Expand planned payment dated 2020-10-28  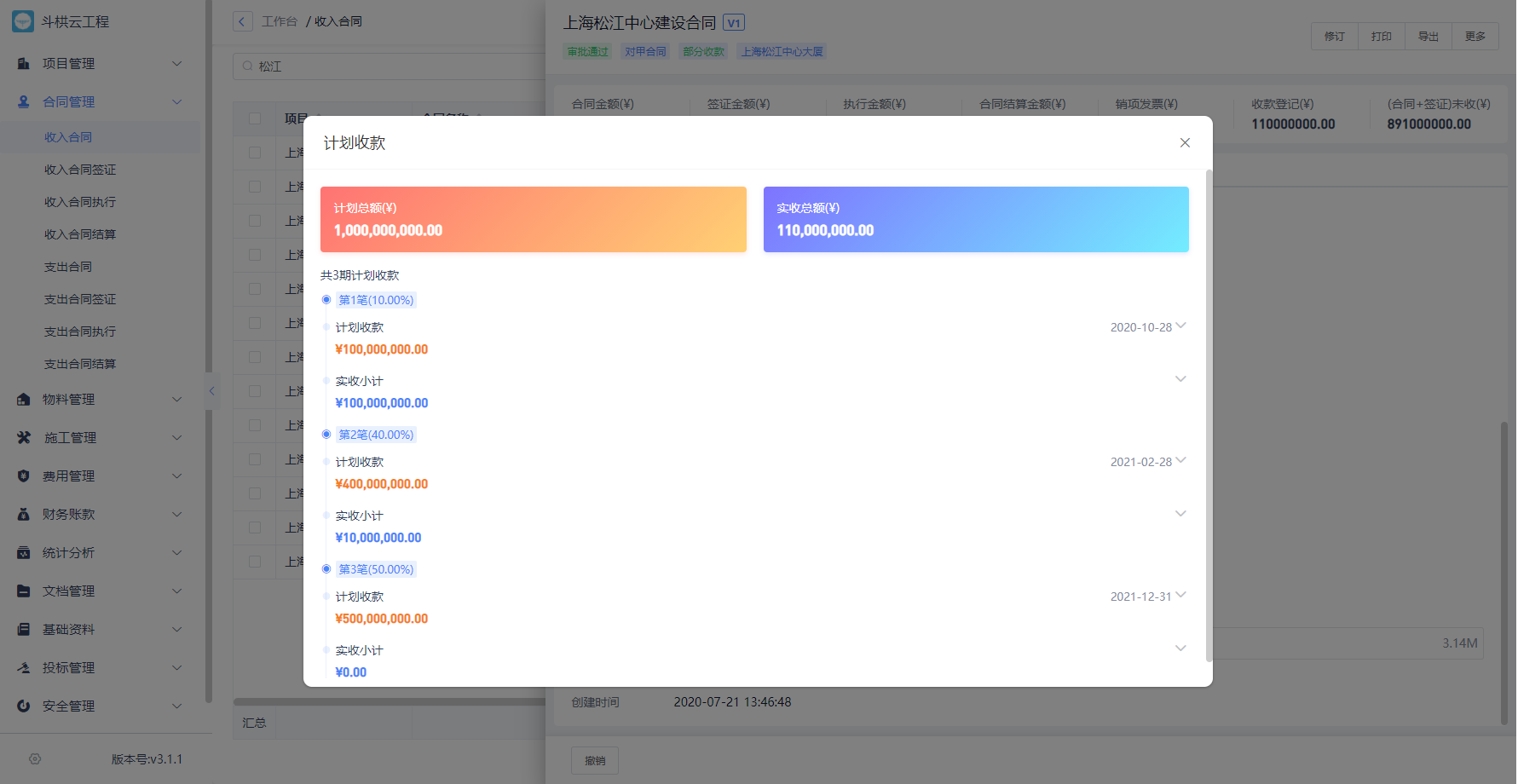(1180, 326)
